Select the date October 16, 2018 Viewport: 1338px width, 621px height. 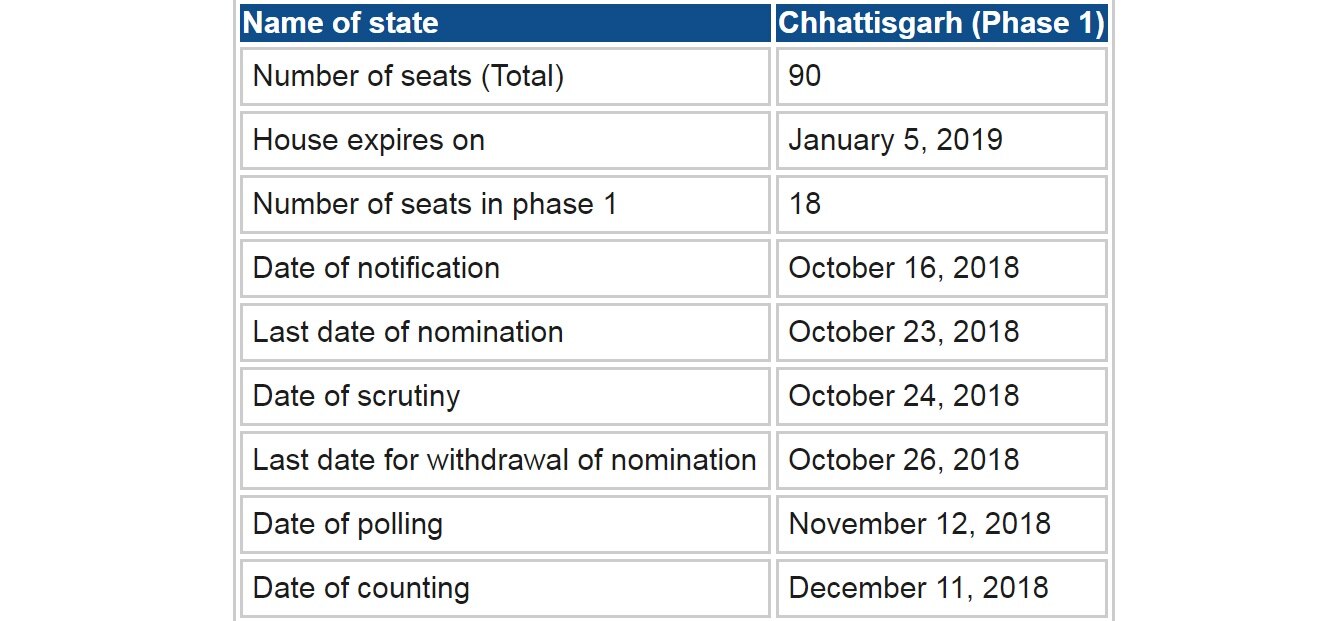[x=941, y=268]
